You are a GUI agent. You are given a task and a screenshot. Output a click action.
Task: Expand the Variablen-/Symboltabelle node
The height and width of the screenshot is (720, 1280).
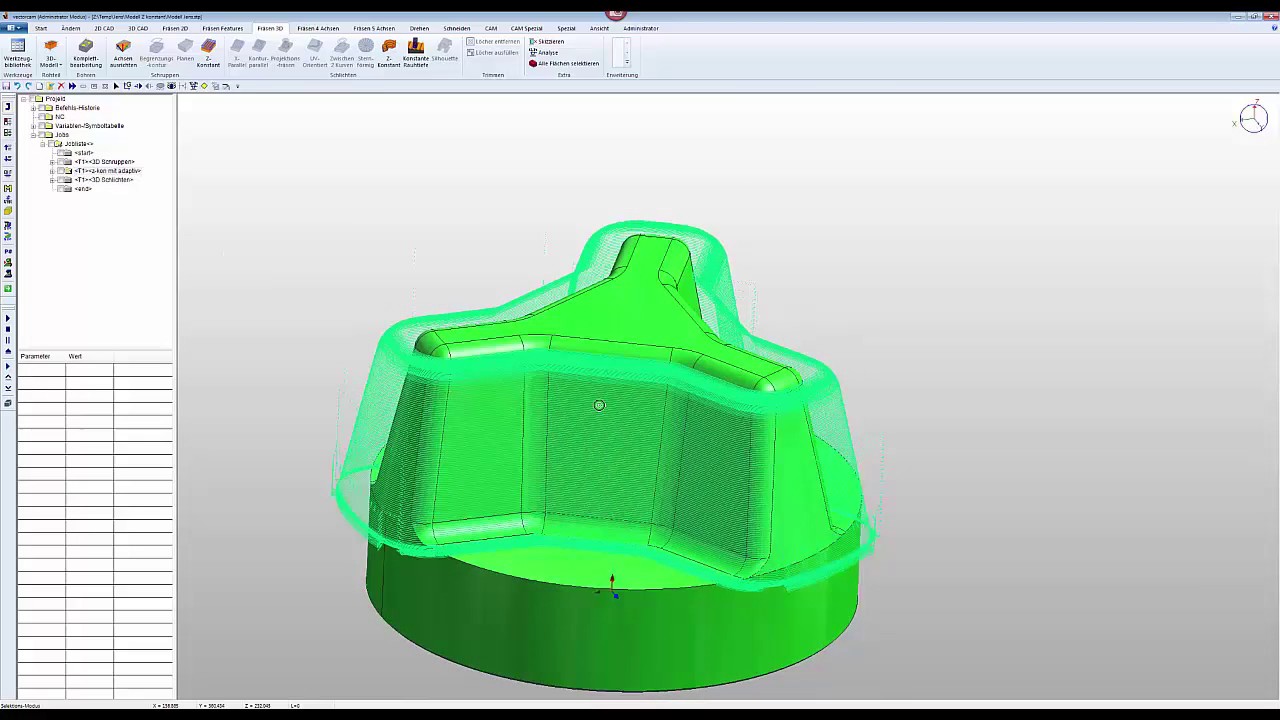tap(33, 126)
